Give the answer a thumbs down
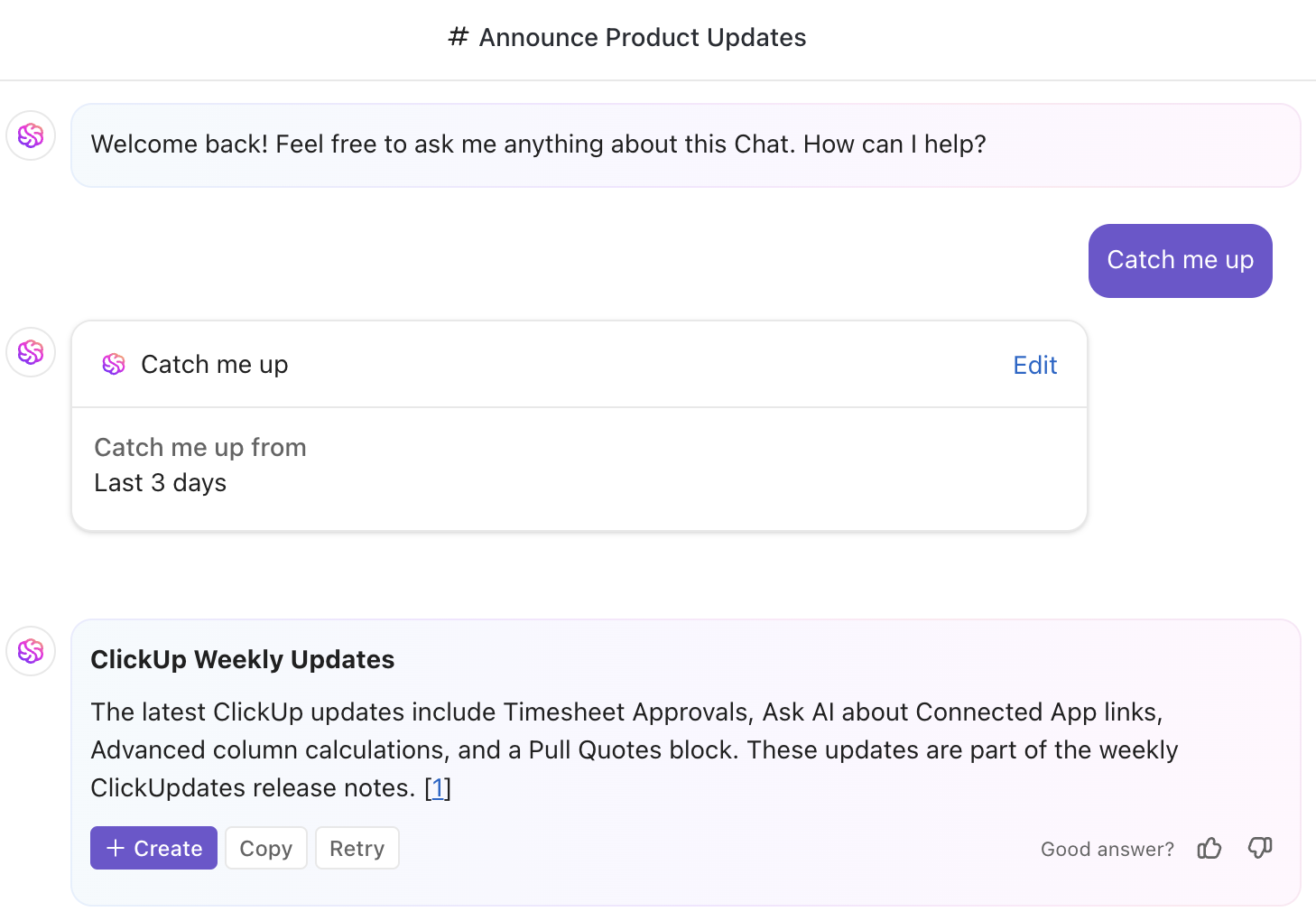 coord(1260,848)
